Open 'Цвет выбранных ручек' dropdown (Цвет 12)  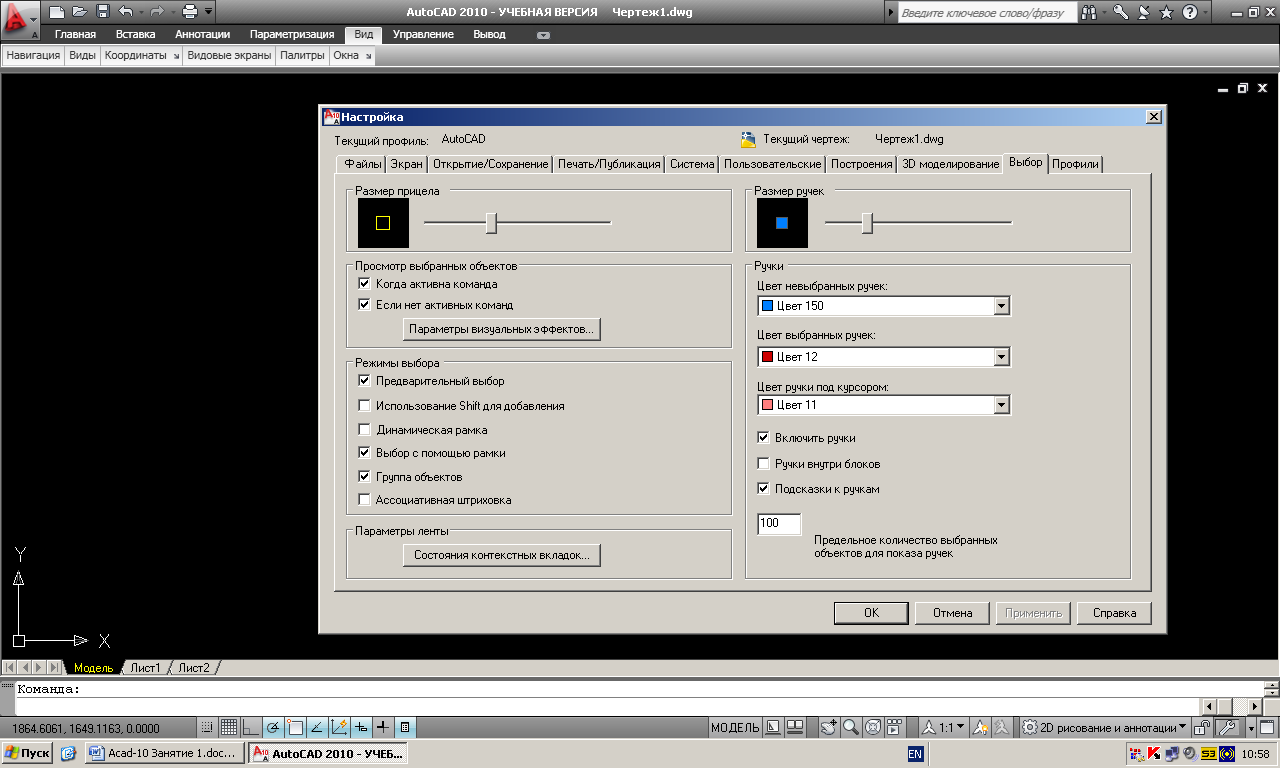tap(884, 356)
